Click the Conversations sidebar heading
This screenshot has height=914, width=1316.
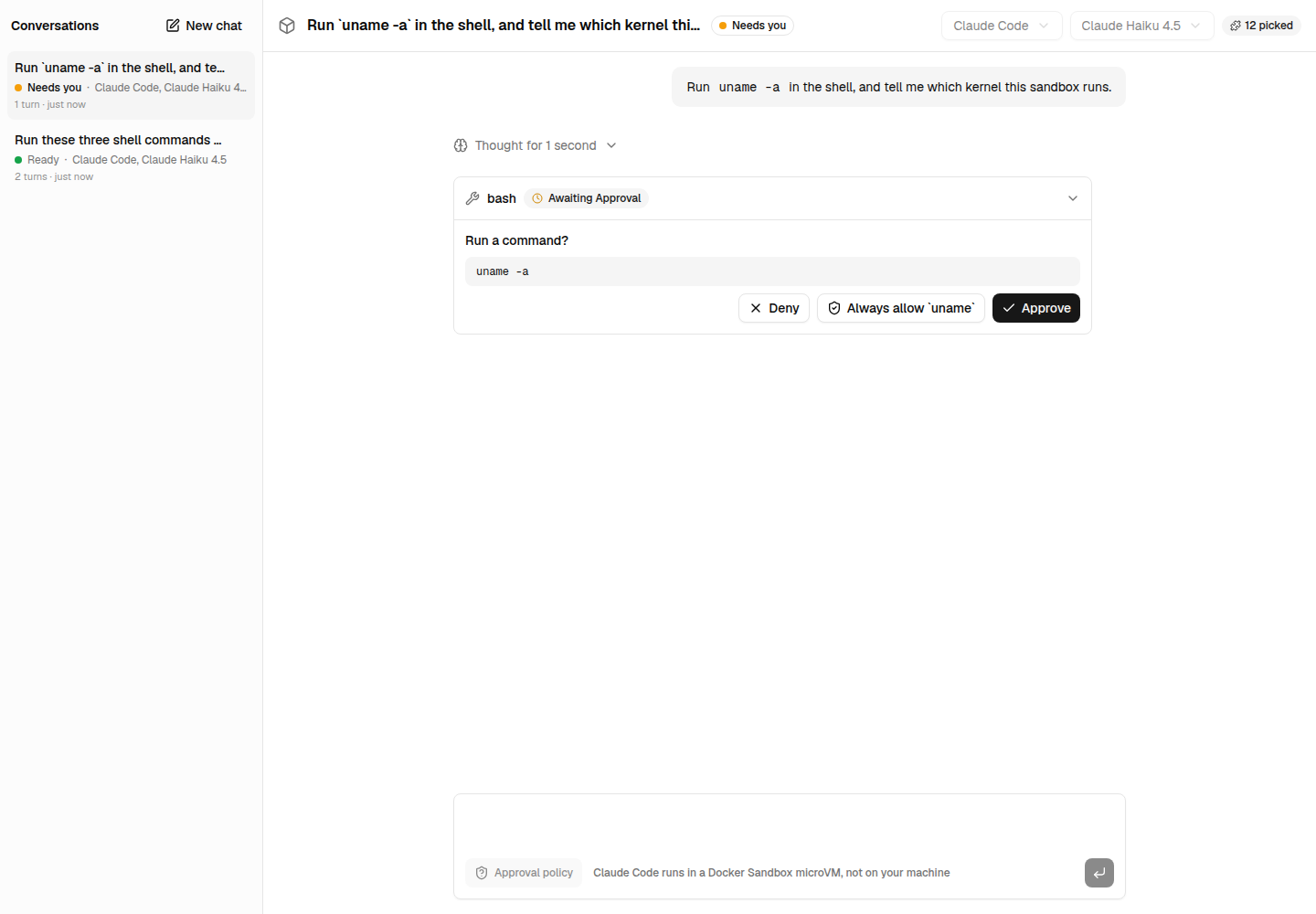point(55,26)
